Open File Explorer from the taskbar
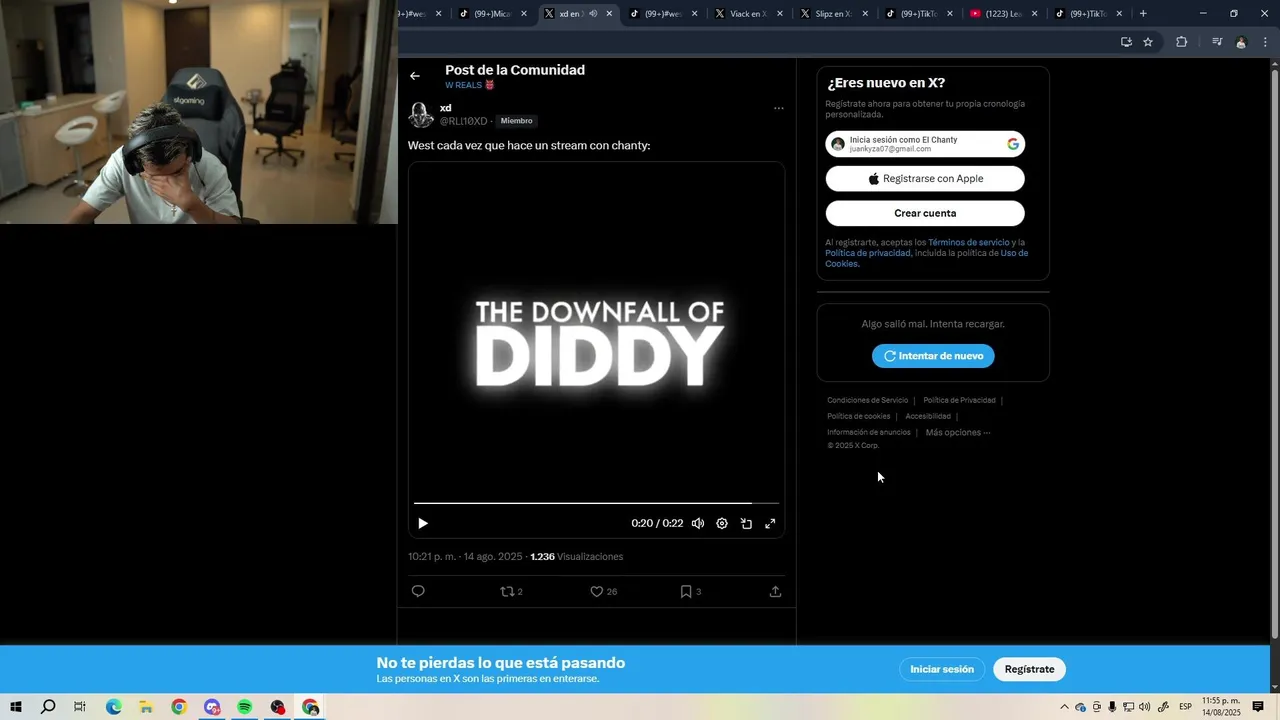The width and height of the screenshot is (1280, 720). [x=145, y=707]
